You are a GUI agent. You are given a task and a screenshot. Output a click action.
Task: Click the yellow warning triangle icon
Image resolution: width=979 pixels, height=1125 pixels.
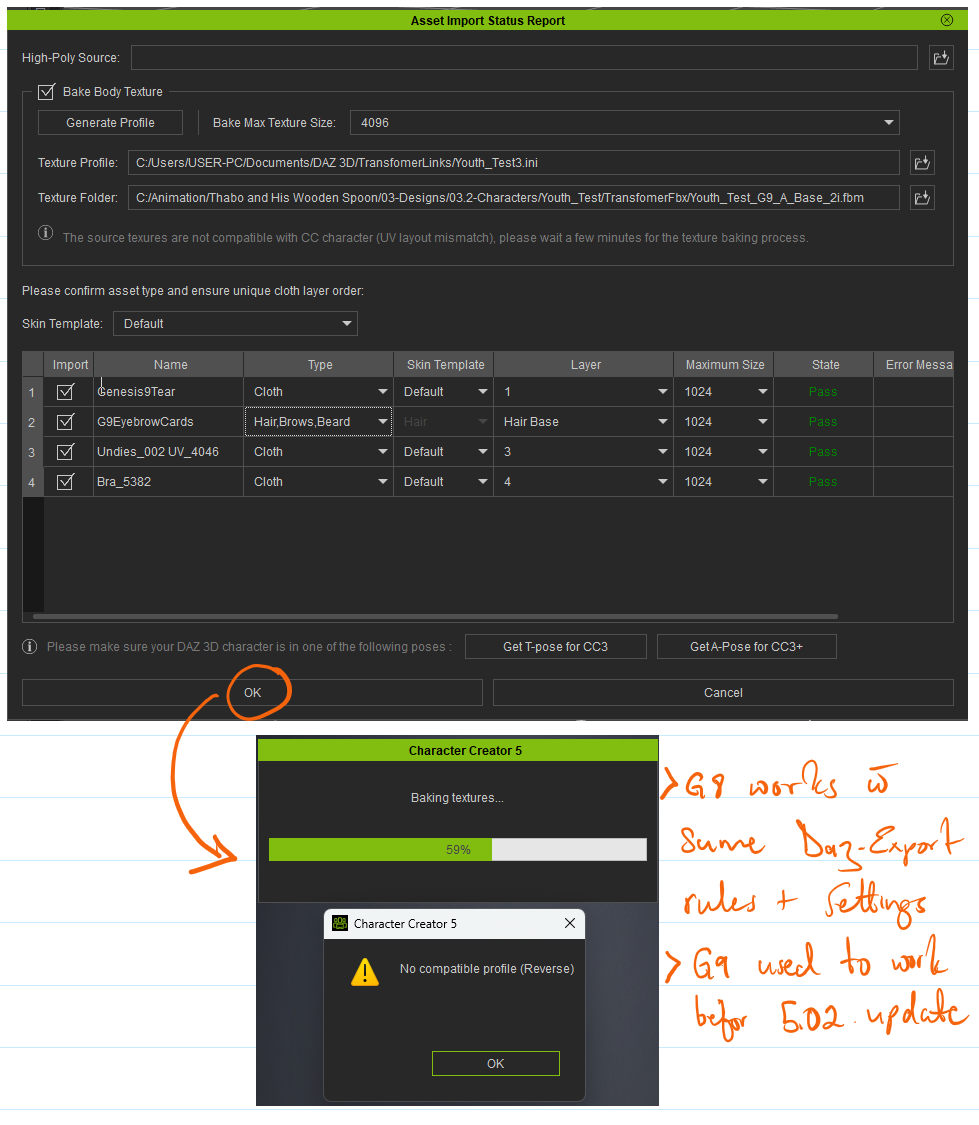point(365,972)
